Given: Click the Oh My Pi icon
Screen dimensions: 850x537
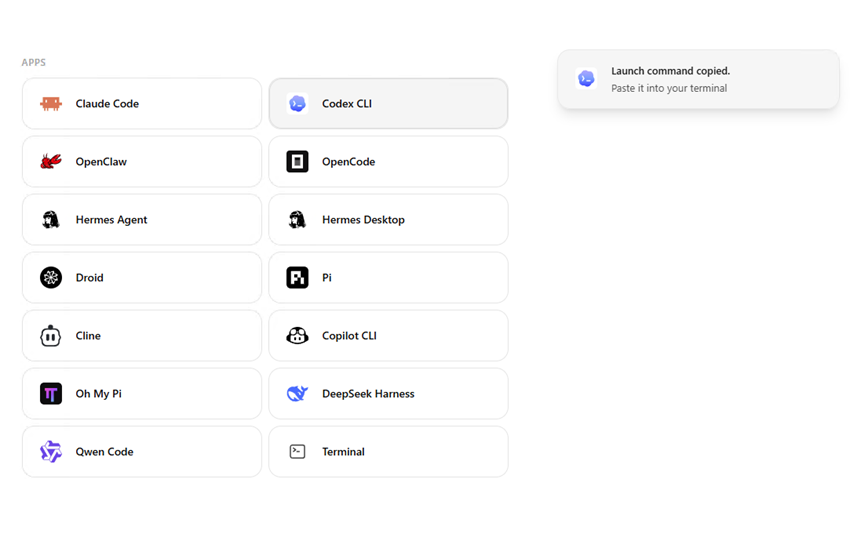Looking at the screenshot, I should pos(51,393).
